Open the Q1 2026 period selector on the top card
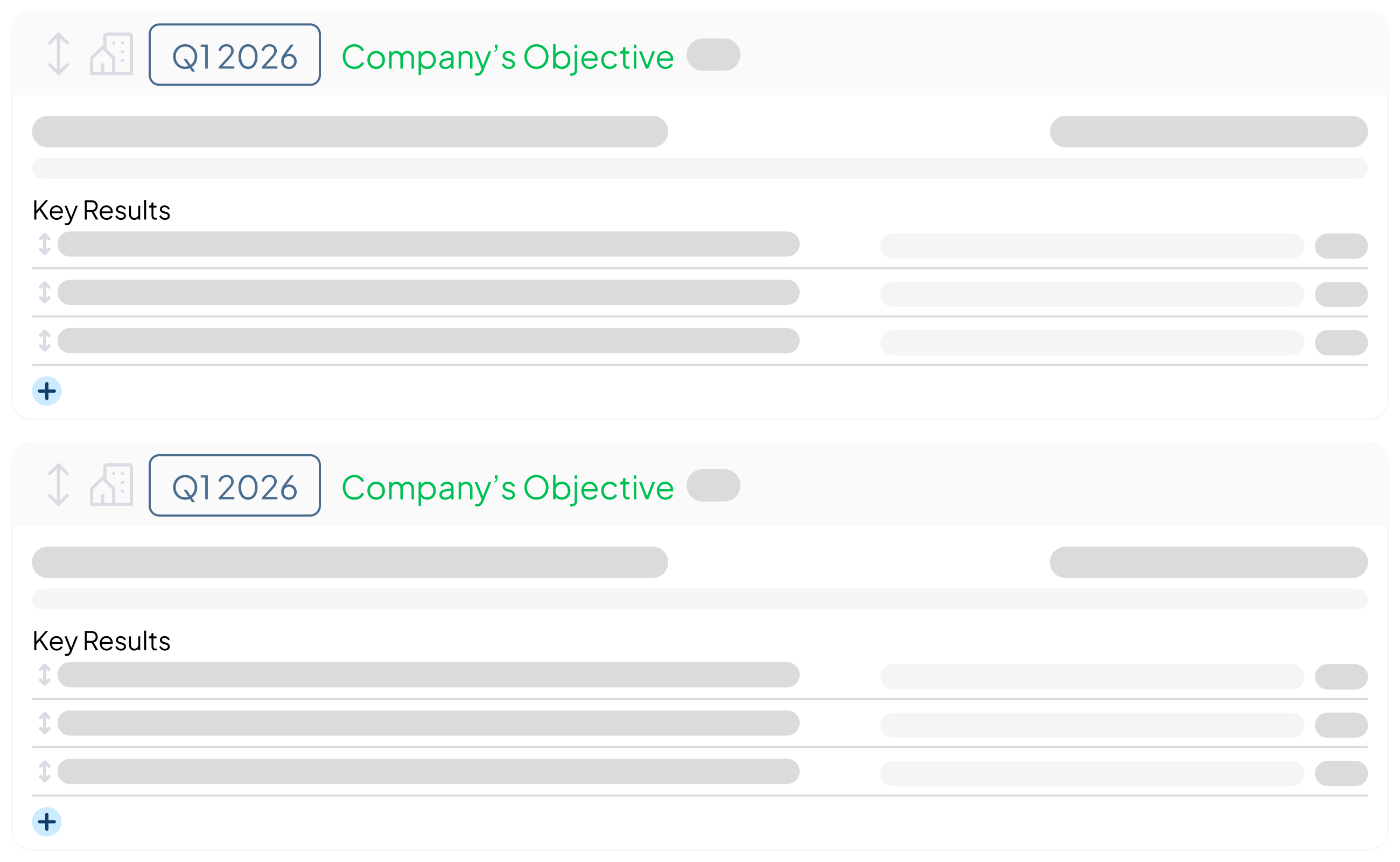Screen dimensions: 1400x862 click(235, 55)
